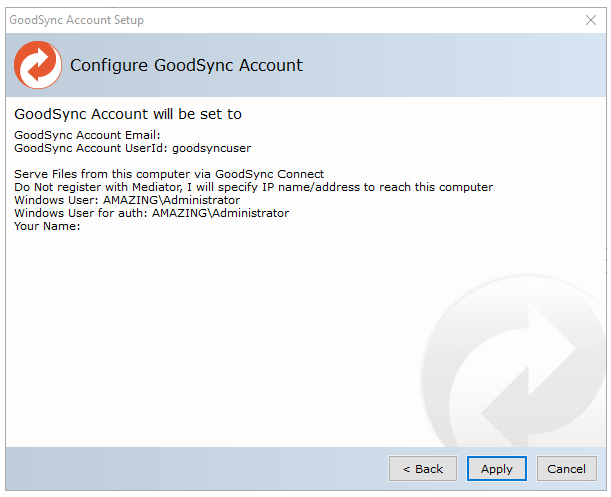Viewport: 611px width, 497px height.
Task: Cancel the account setup
Action: tap(566, 468)
